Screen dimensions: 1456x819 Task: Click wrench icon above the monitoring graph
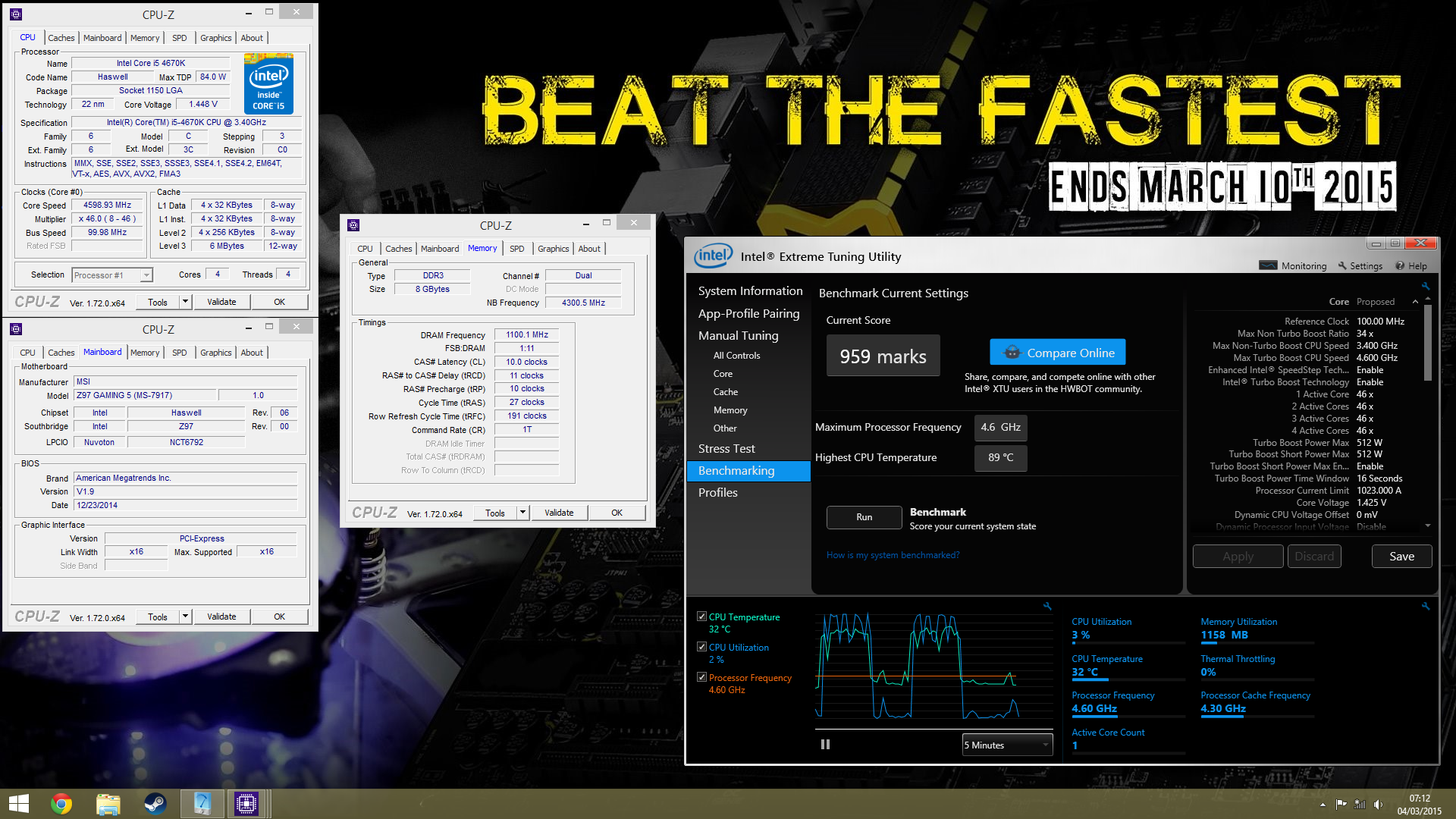[1047, 606]
